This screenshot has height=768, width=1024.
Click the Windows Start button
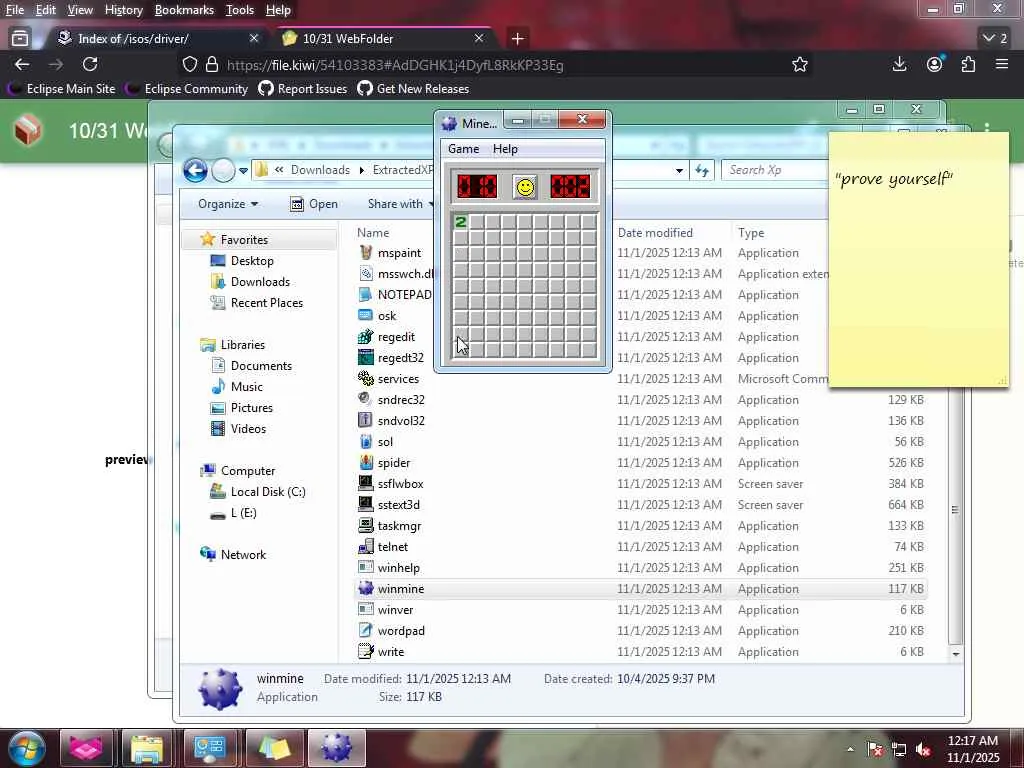point(26,748)
